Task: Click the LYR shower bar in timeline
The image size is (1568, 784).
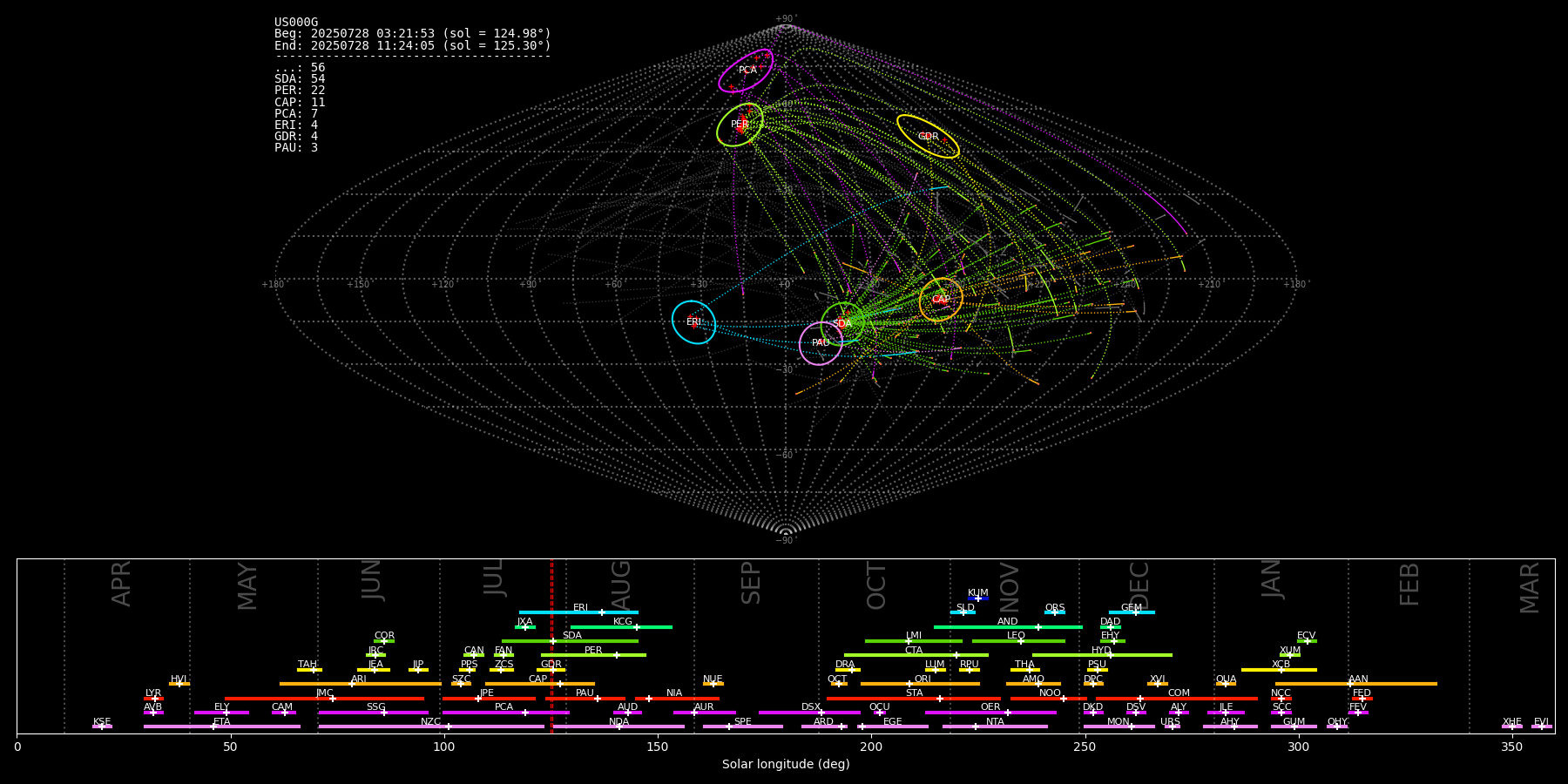Action: [153, 698]
